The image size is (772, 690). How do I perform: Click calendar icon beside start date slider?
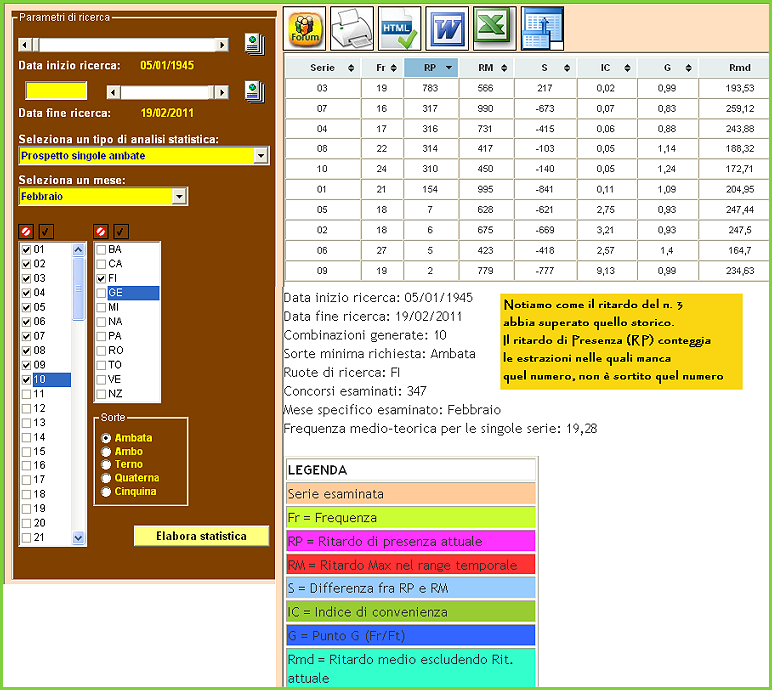point(255,45)
